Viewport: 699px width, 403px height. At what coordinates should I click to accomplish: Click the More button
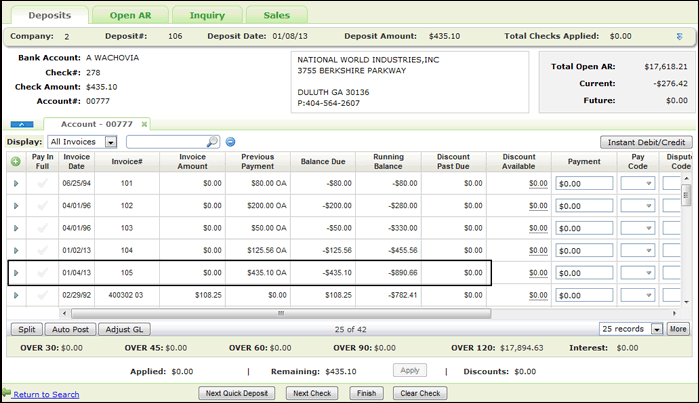(x=678, y=329)
